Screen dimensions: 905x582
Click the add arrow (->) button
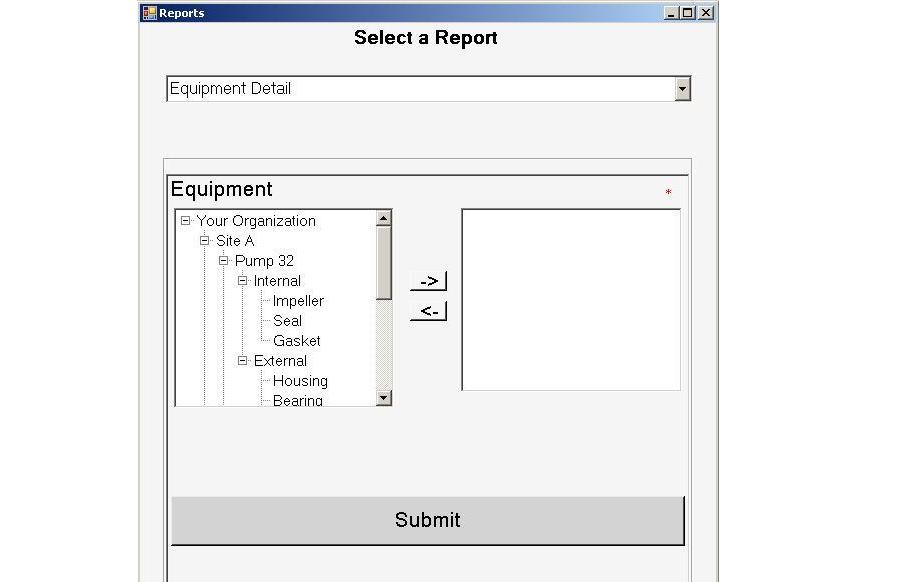(x=428, y=281)
